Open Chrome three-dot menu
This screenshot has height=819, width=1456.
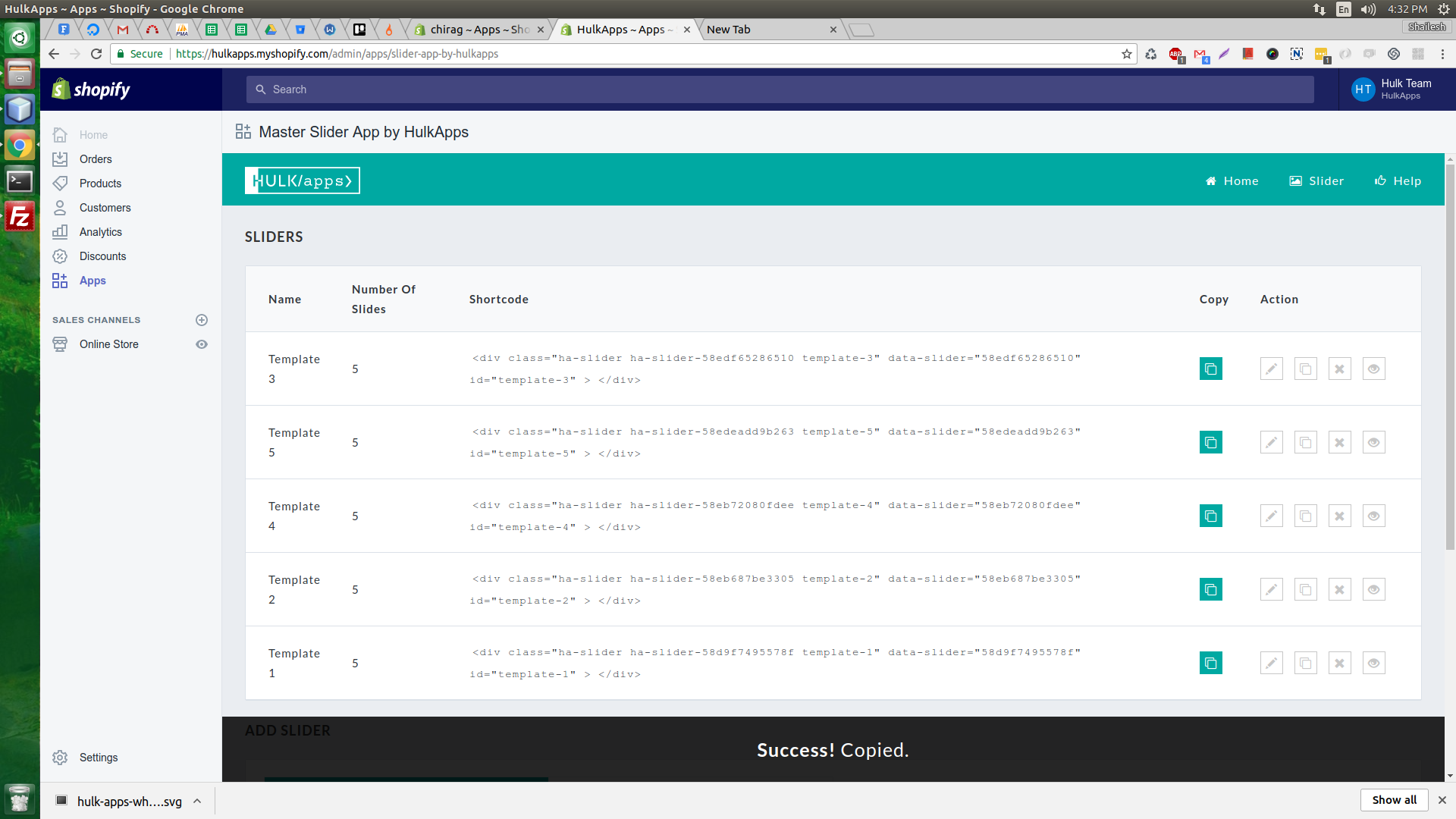[1442, 54]
